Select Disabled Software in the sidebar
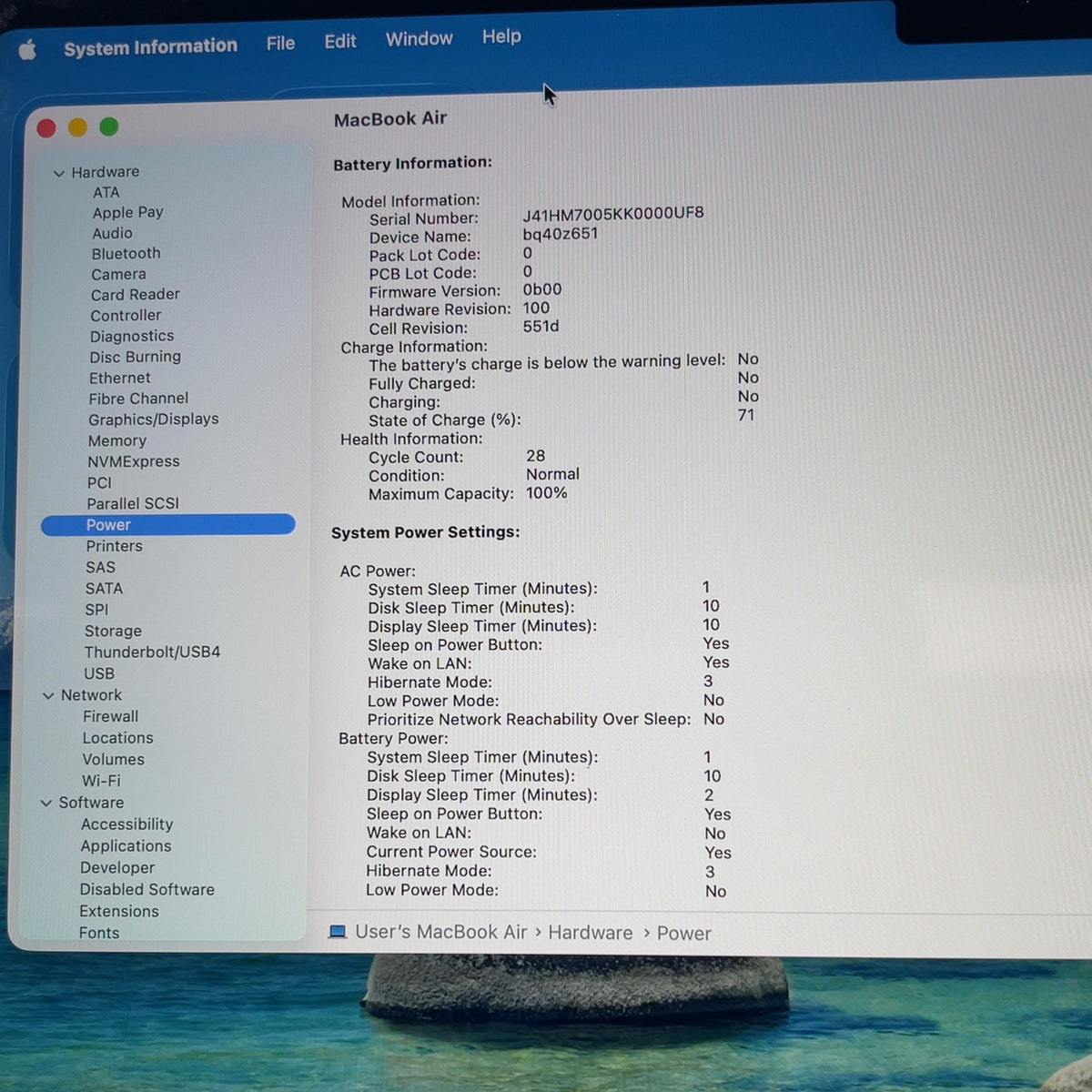 [147, 890]
